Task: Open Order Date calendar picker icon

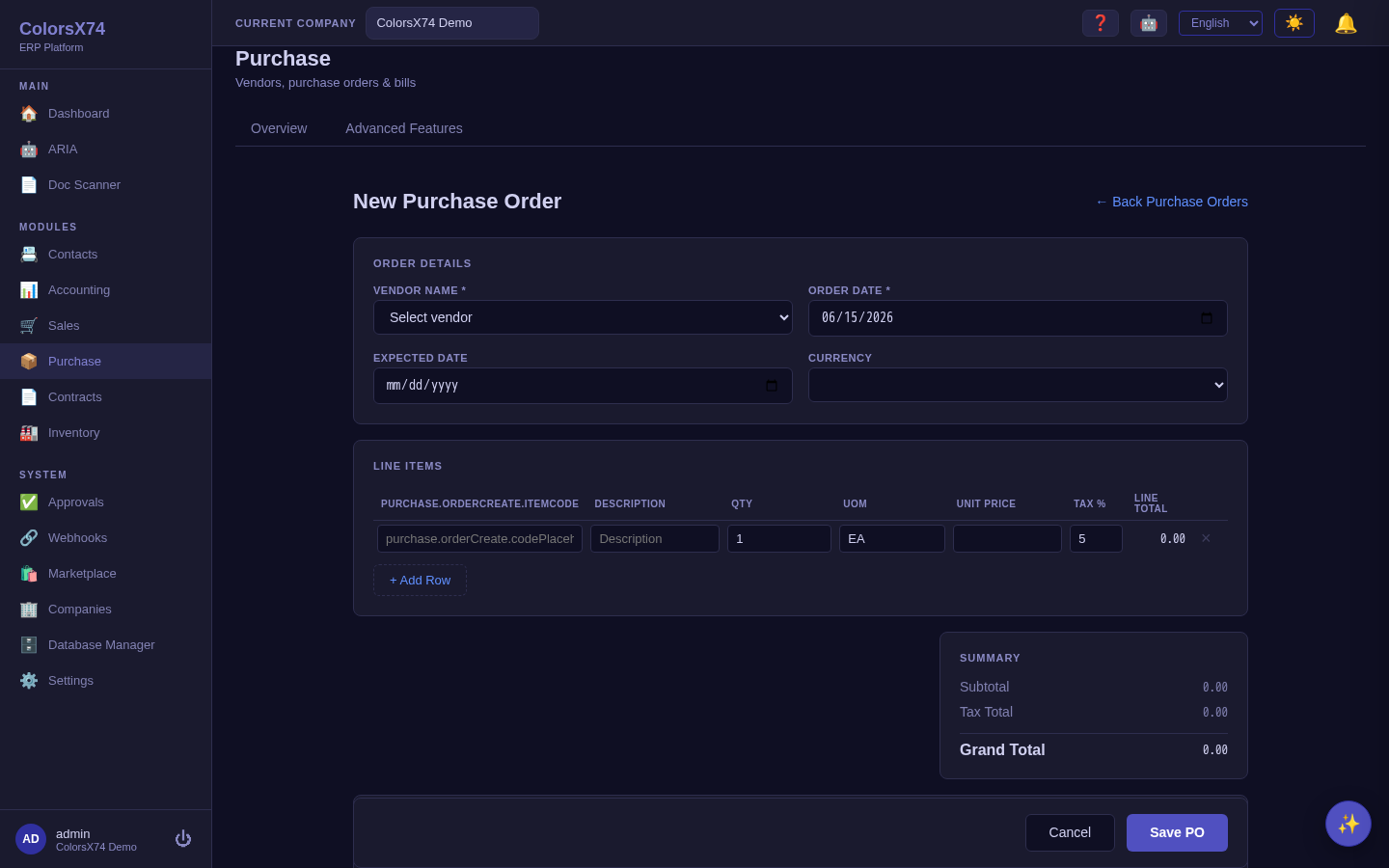Action: click(1207, 318)
